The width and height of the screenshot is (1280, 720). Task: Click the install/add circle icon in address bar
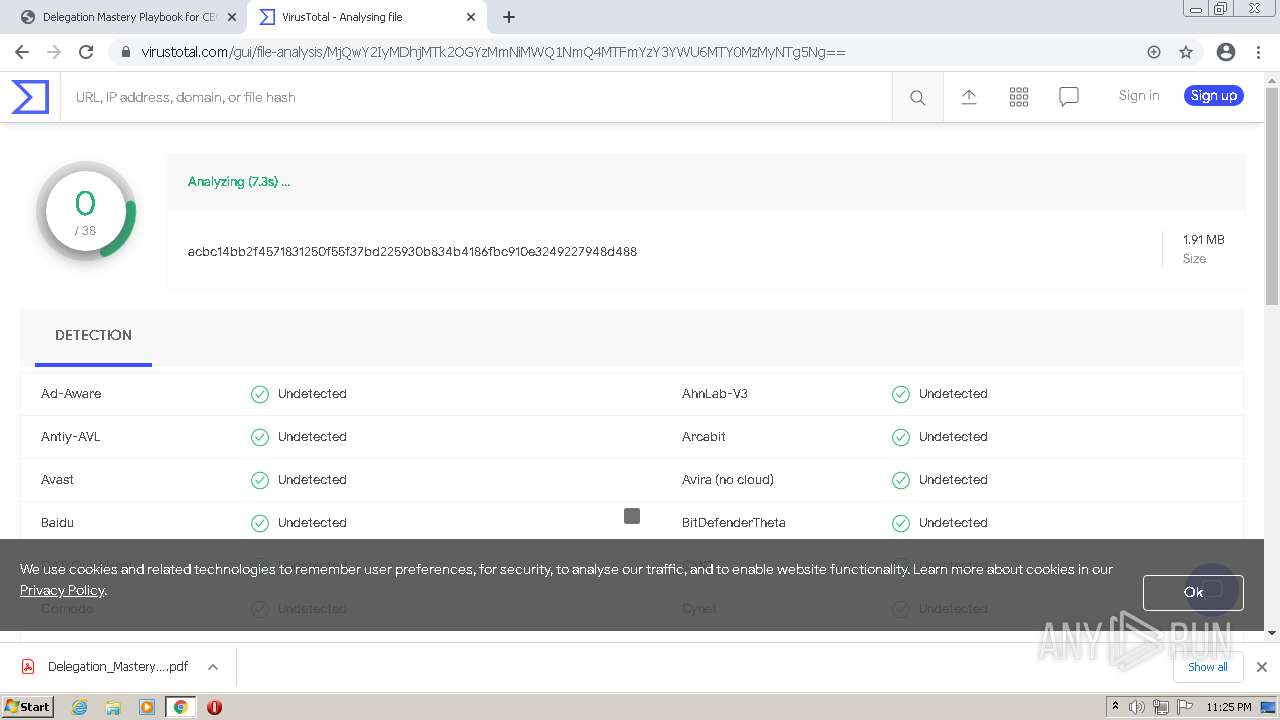(1154, 52)
